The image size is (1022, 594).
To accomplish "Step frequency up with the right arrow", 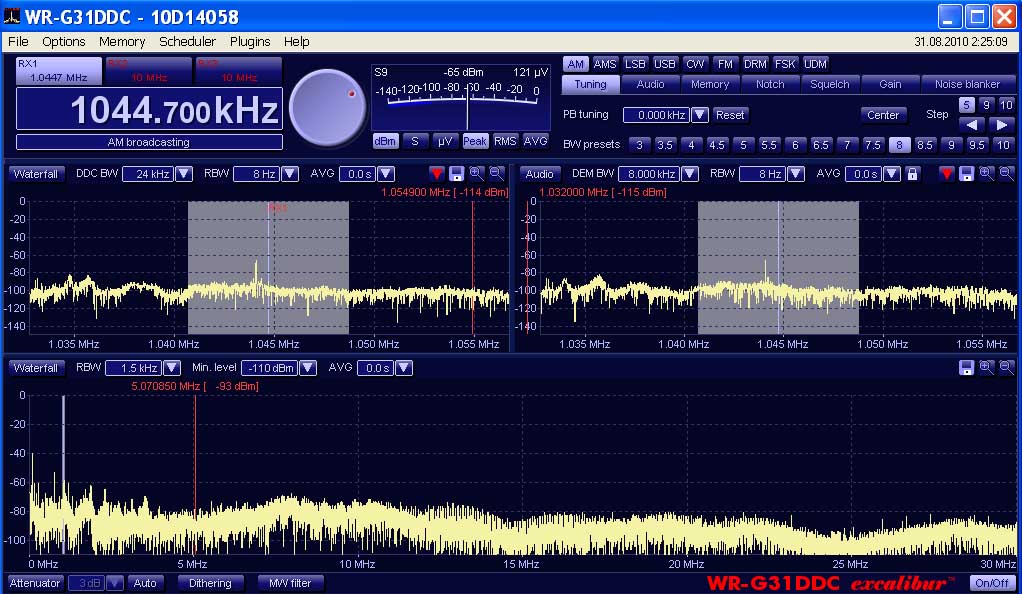I will click(x=1002, y=125).
